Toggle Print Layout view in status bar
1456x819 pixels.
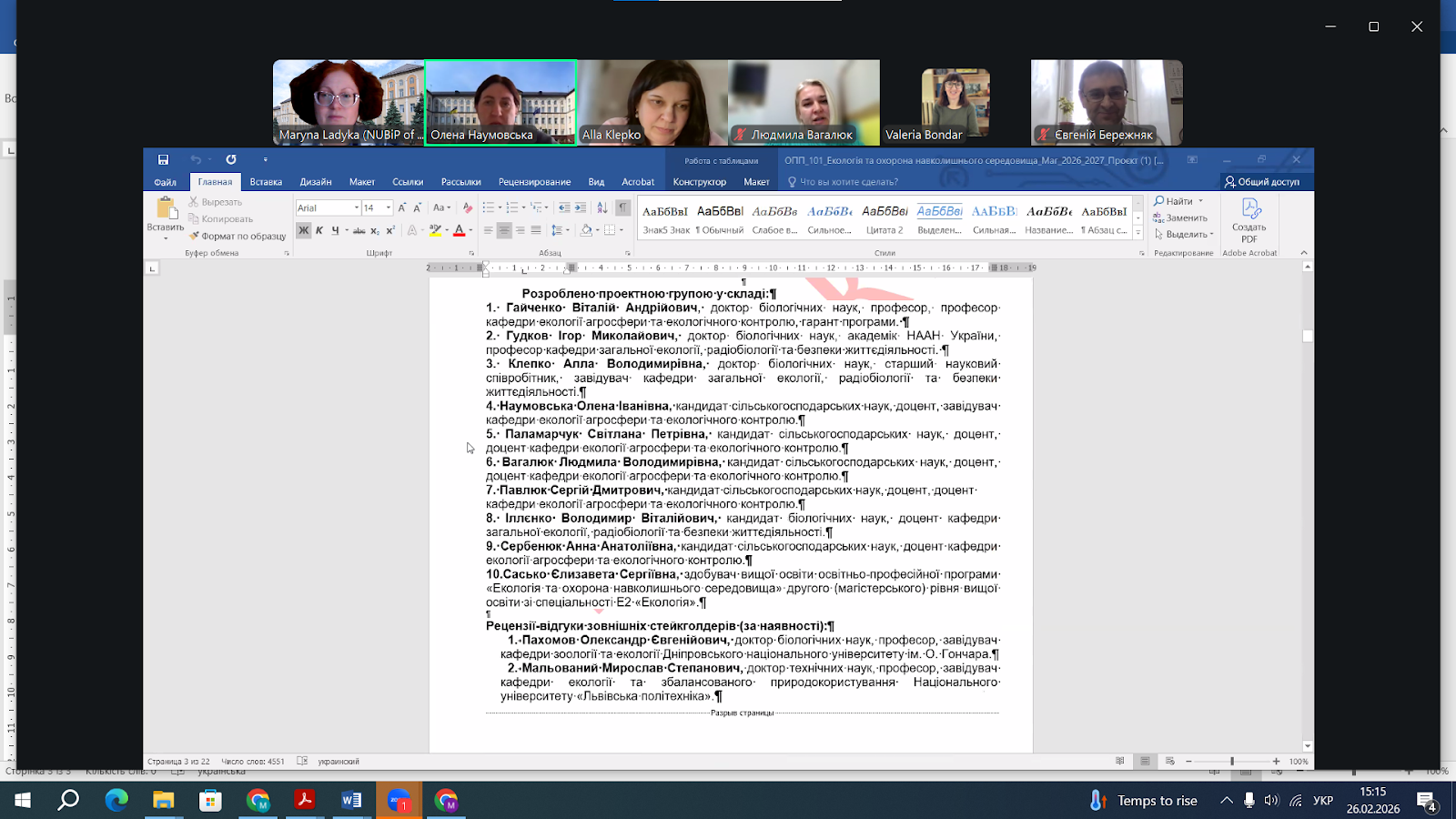pyautogui.click(x=1145, y=761)
